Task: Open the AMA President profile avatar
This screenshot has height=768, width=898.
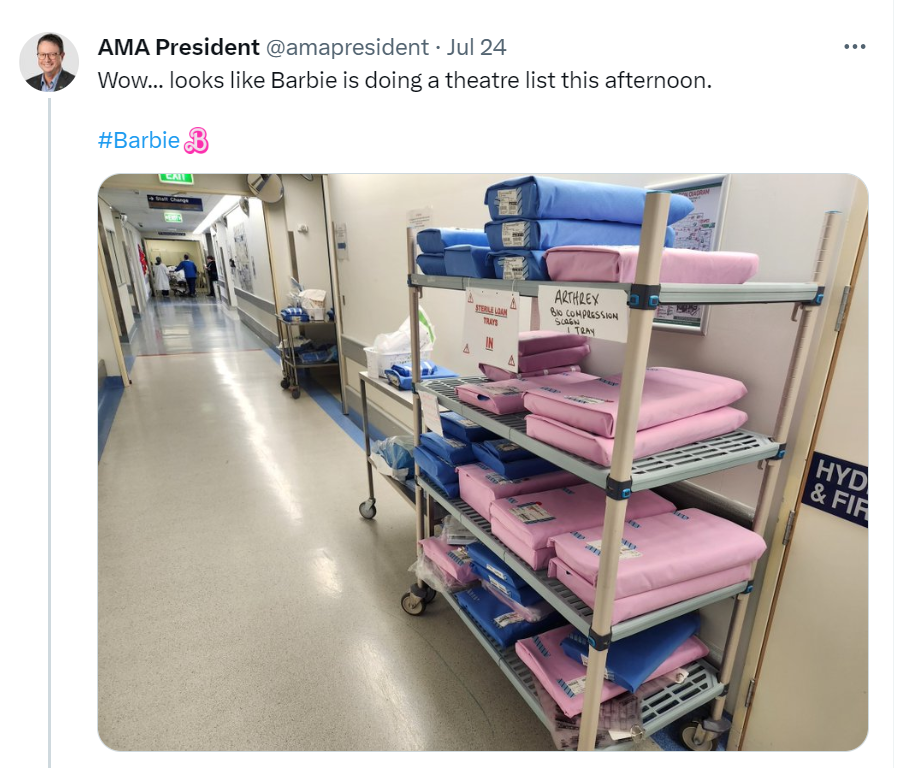Action: tap(49, 61)
